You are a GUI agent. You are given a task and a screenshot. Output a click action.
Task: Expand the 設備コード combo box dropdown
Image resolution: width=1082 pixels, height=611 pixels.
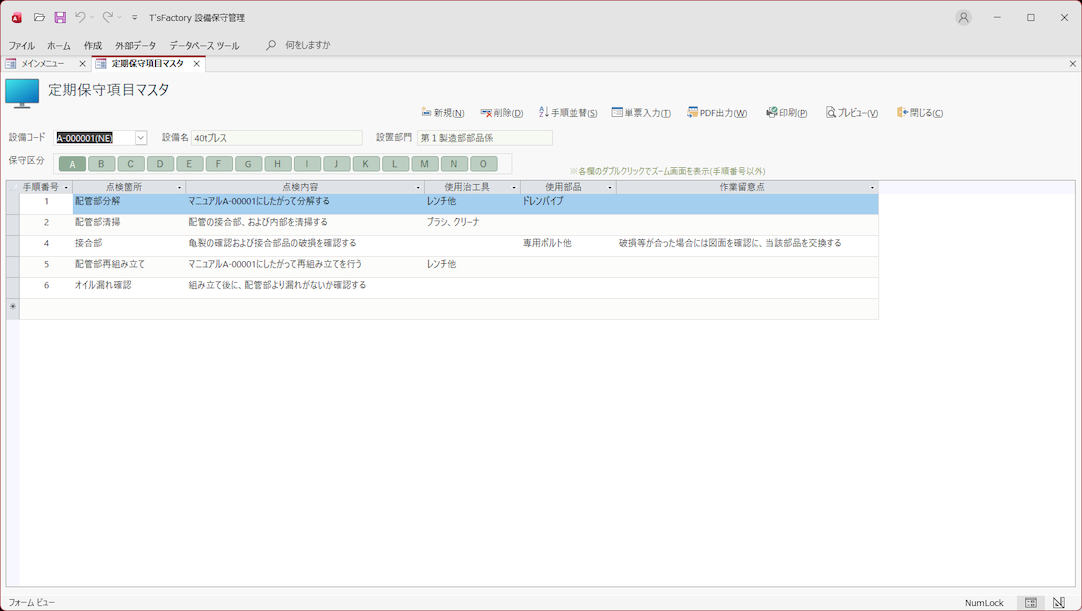click(141, 138)
